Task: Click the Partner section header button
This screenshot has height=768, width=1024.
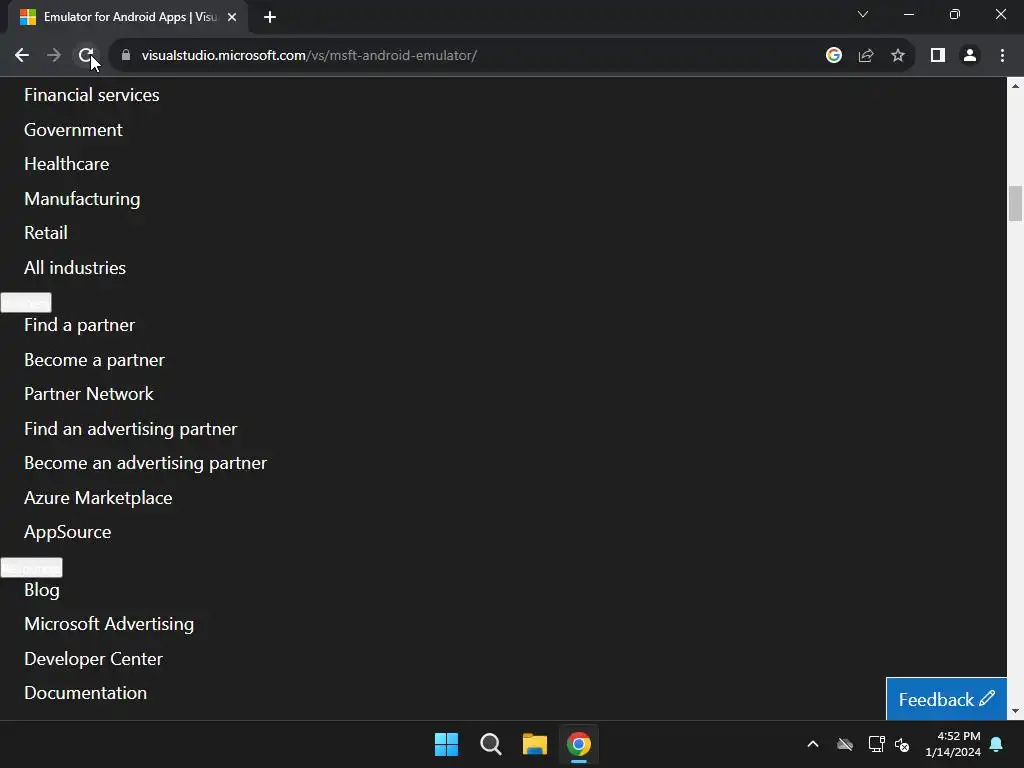Action: (26, 302)
